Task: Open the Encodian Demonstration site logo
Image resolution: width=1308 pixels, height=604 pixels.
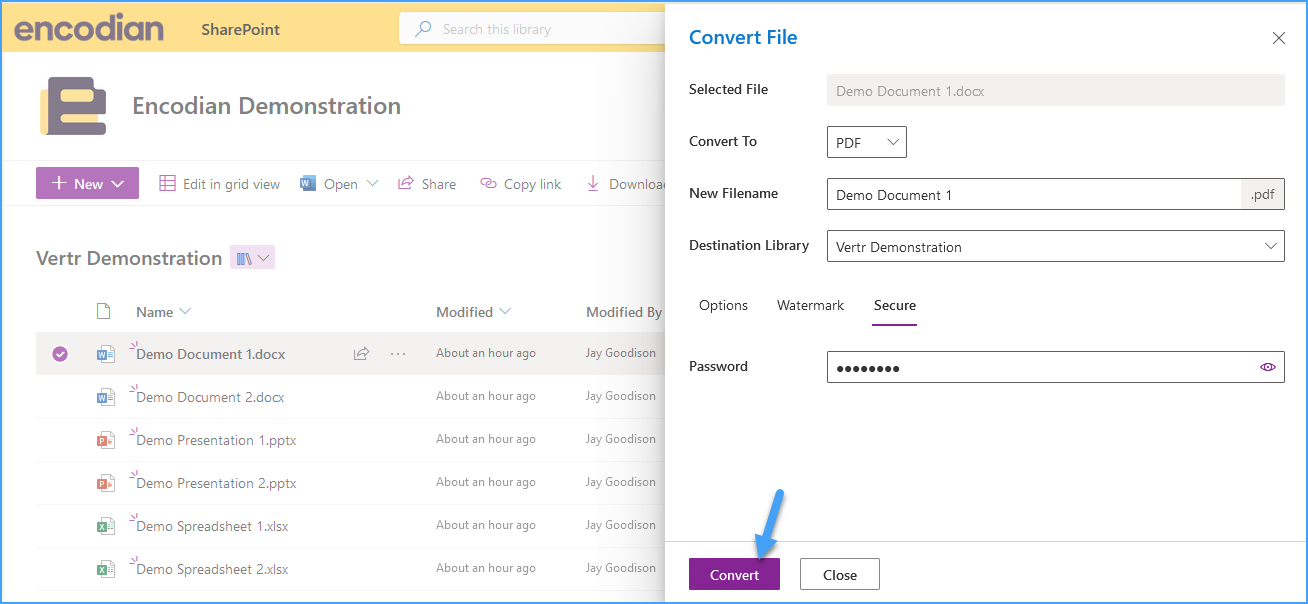Action: [x=73, y=105]
